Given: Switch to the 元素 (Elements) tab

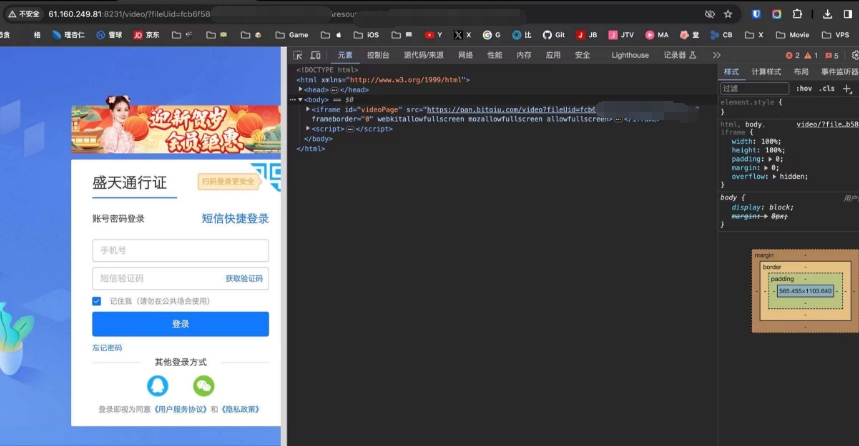Looking at the screenshot, I should click(345, 55).
